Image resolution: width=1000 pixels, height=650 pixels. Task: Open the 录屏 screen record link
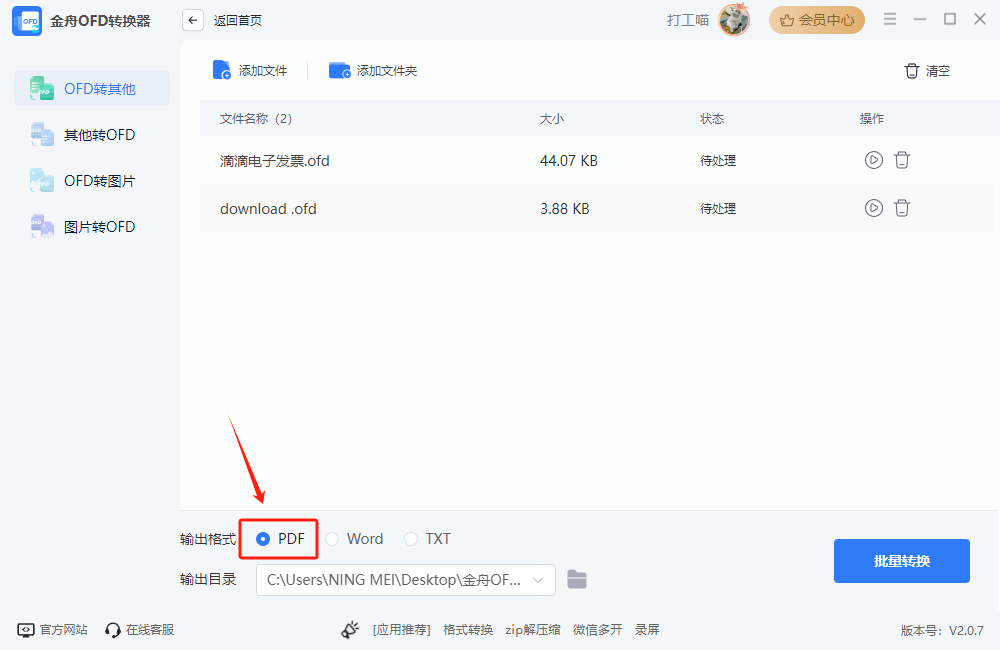pyautogui.click(x=646, y=629)
